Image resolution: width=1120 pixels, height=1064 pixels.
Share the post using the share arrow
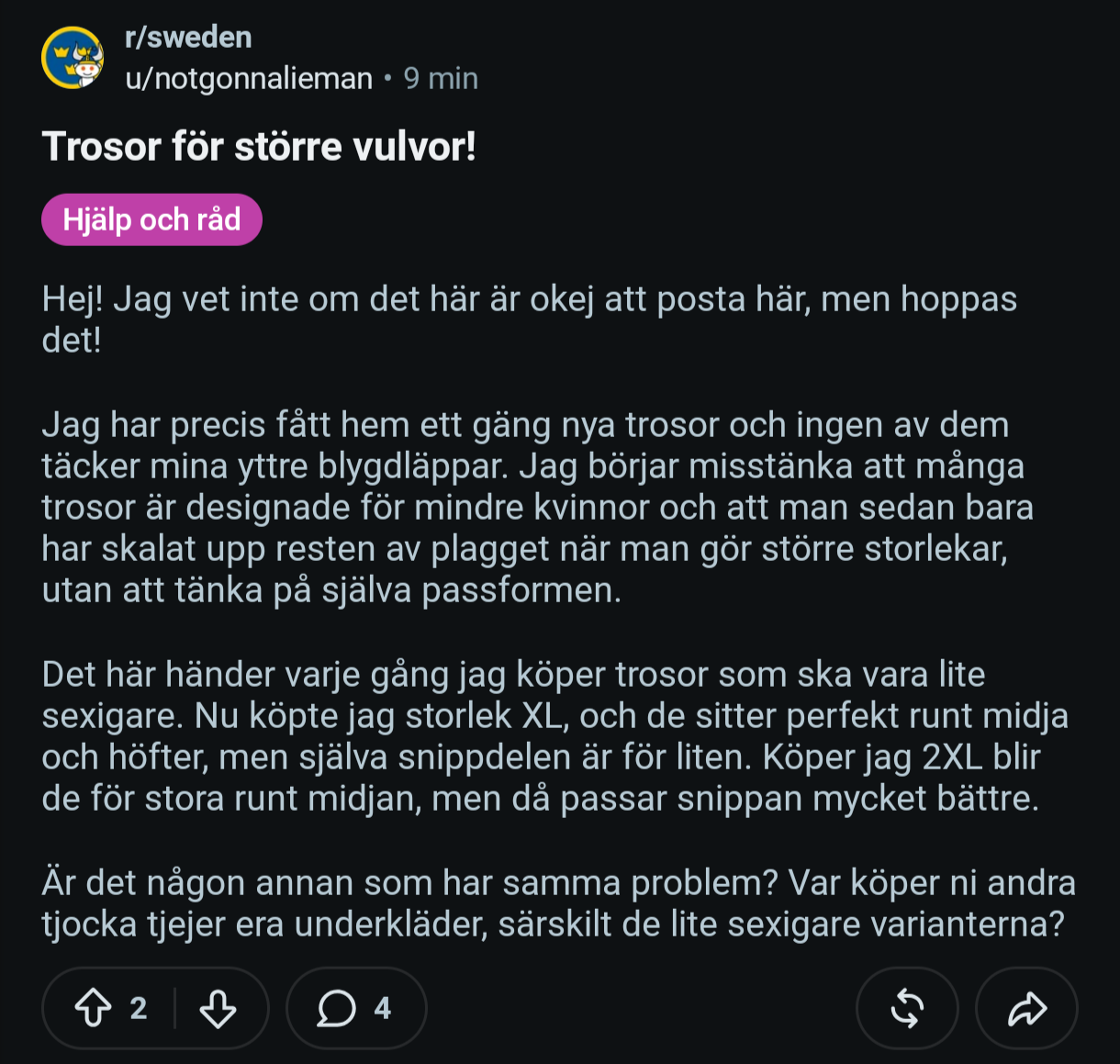tap(1026, 1008)
